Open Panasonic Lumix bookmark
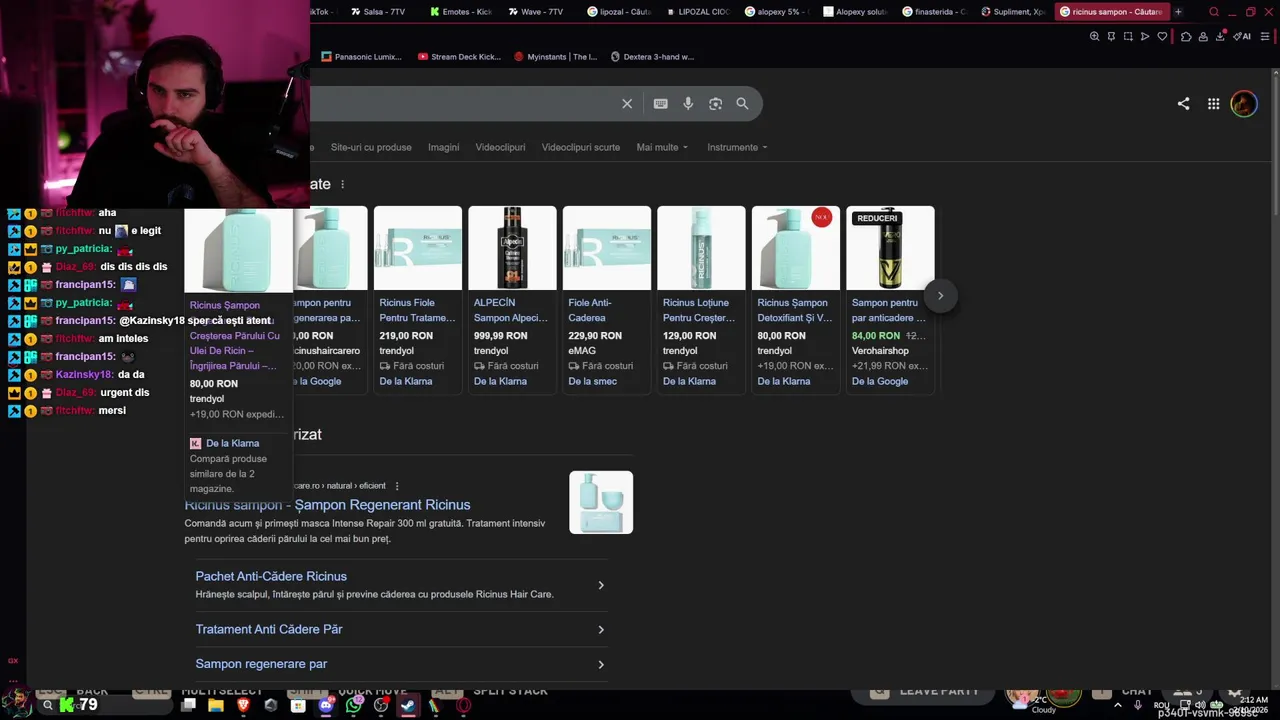This screenshot has height=720, width=1280. tap(361, 57)
